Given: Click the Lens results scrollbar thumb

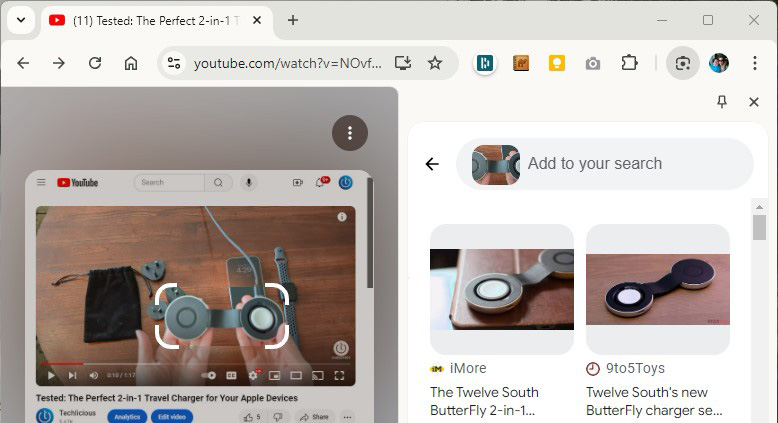Looking at the screenshot, I should click(x=759, y=228).
